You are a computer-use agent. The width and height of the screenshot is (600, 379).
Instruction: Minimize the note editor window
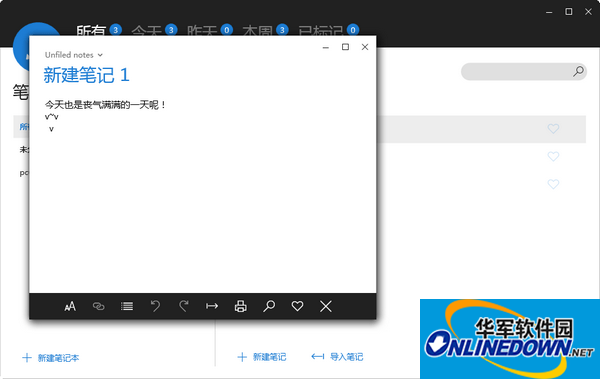[326, 47]
